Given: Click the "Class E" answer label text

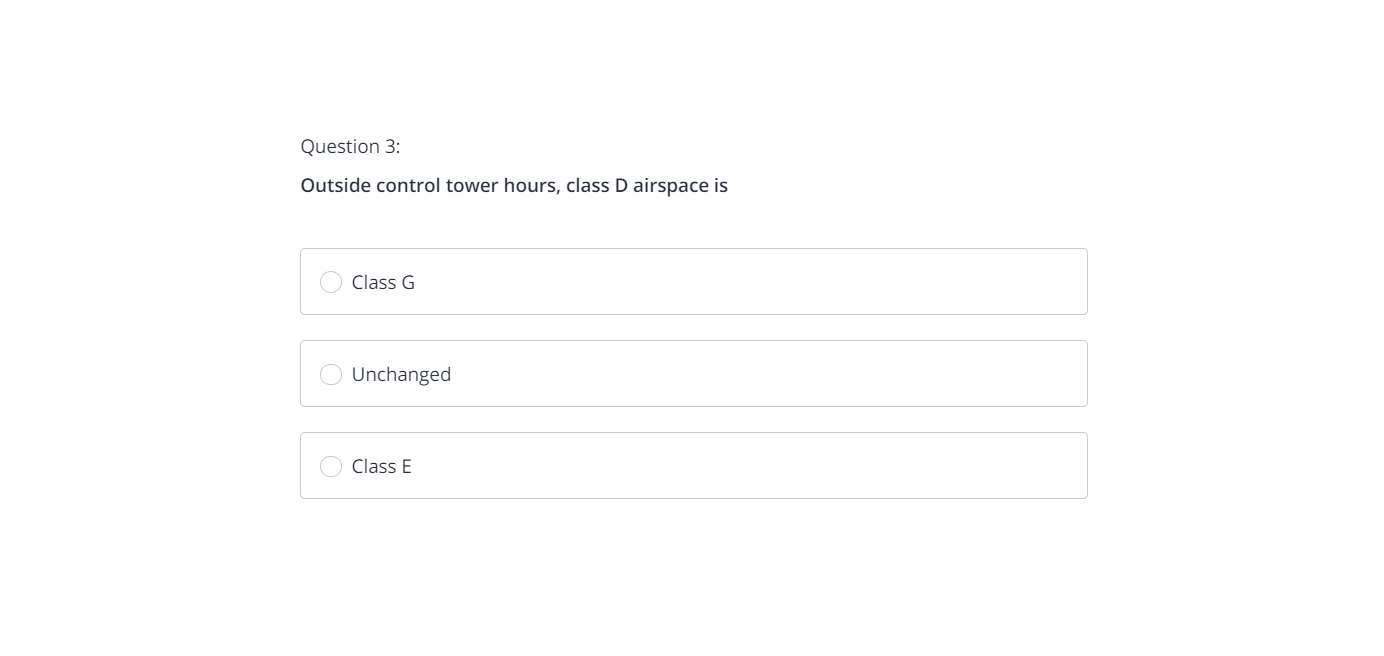Looking at the screenshot, I should point(382,466).
